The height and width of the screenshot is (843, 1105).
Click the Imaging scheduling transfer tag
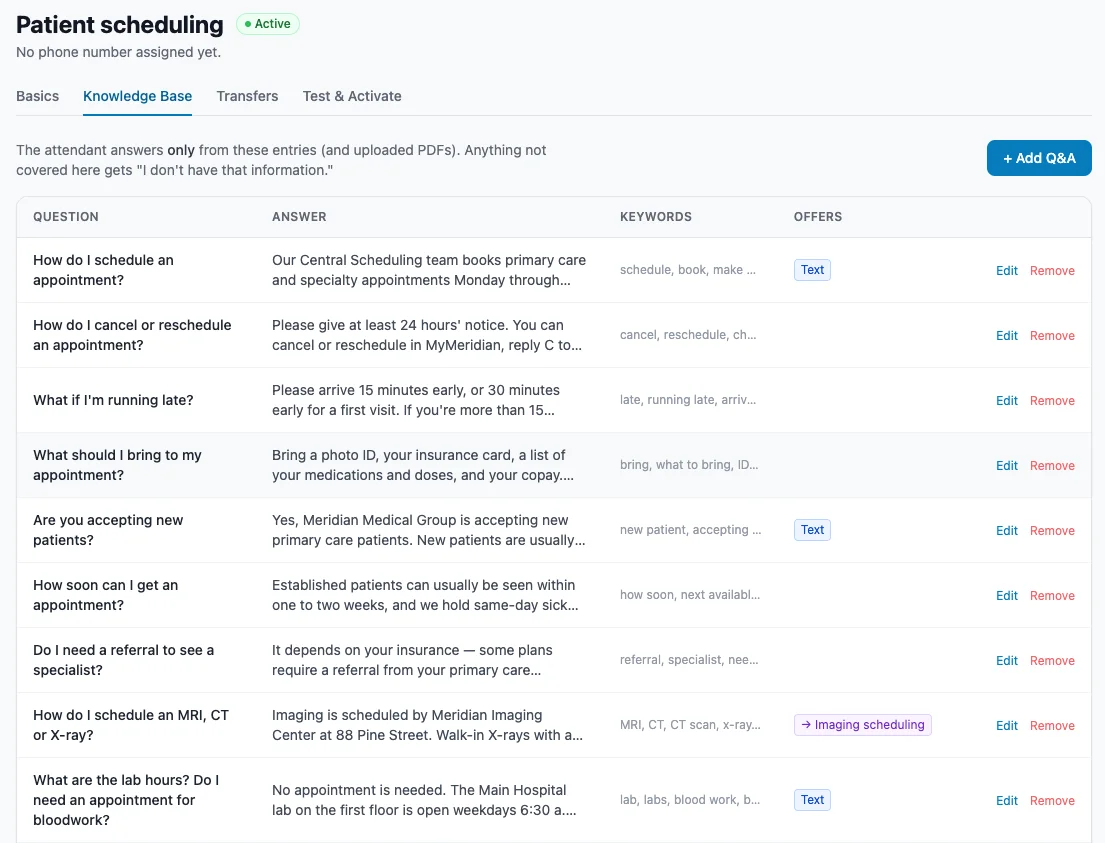pyautogui.click(x=863, y=725)
